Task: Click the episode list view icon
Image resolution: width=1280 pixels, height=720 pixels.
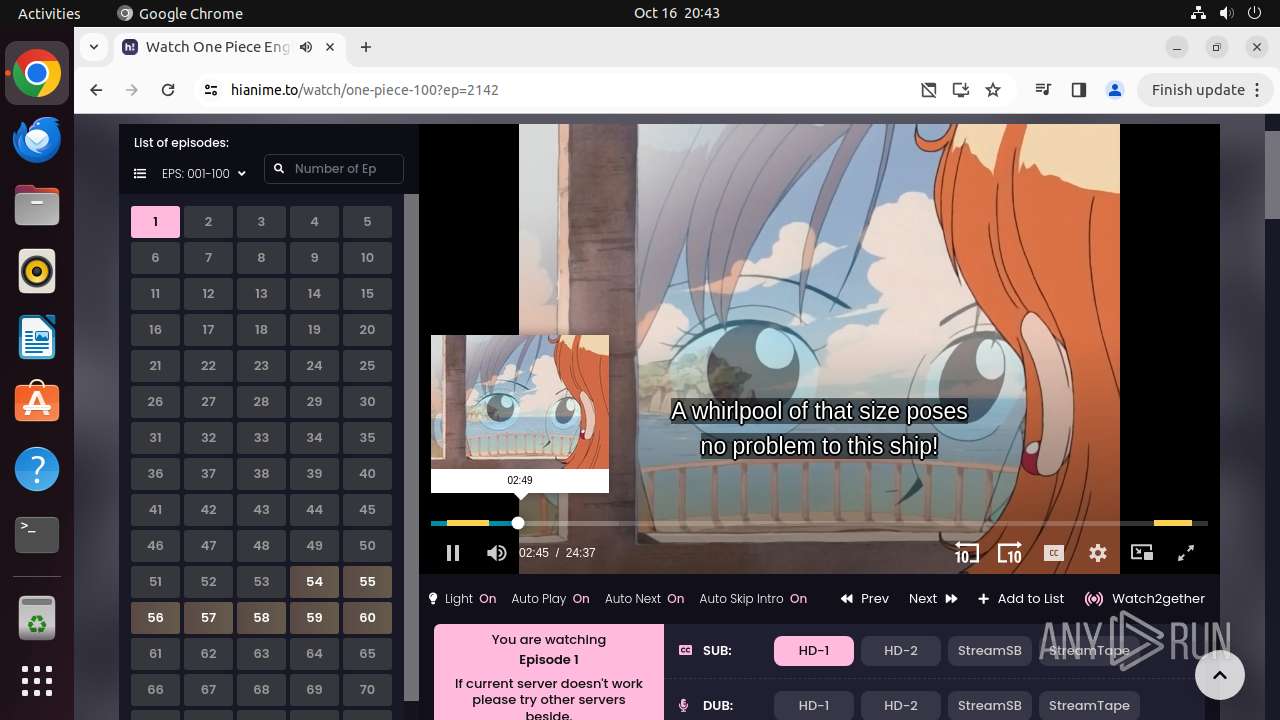Action: tap(140, 174)
